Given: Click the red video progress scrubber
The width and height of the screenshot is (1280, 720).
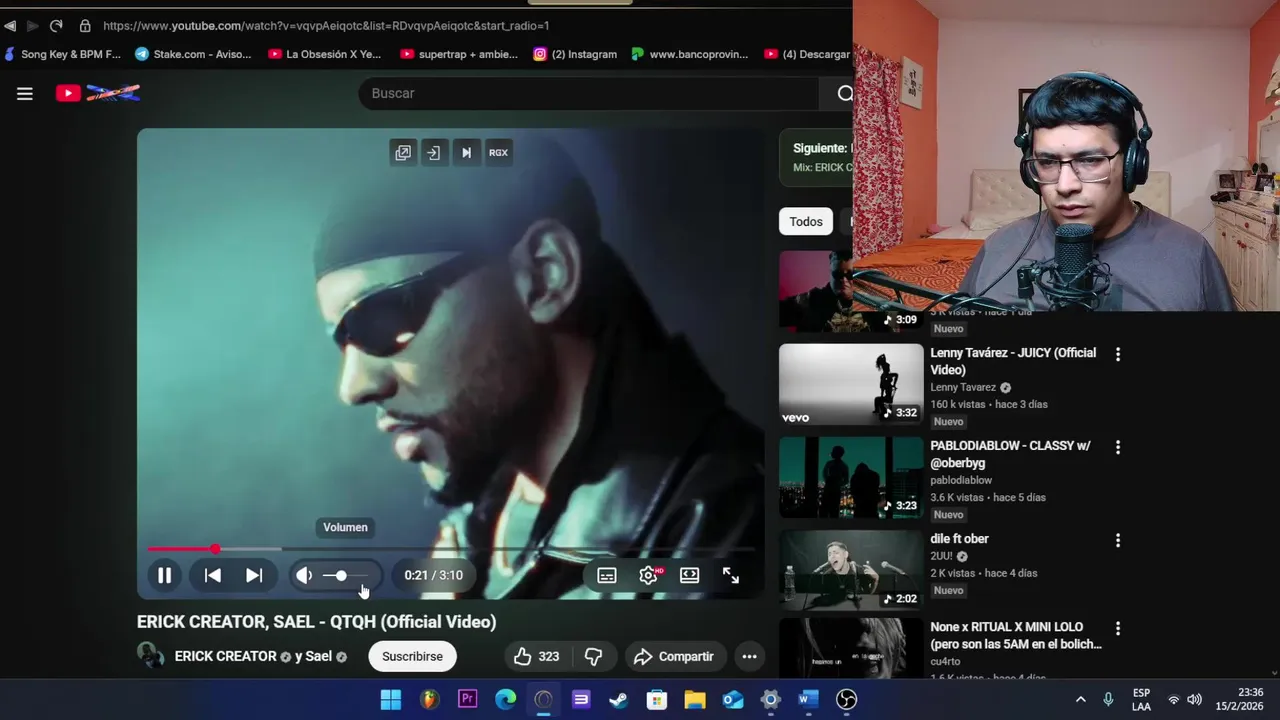Looking at the screenshot, I should pos(215,549).
